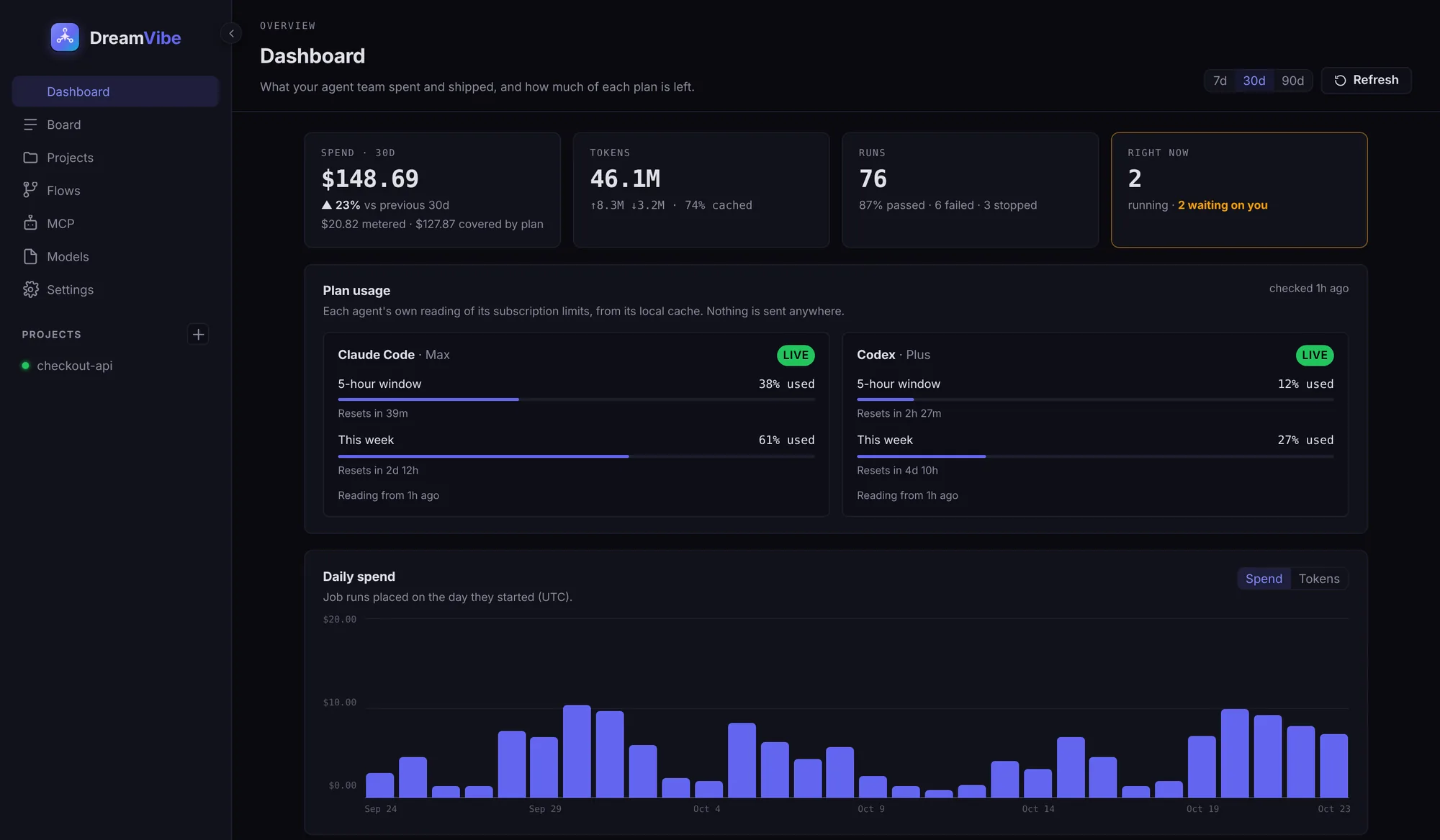The height and width of the screenshot is (840, 1440).
Task: Click 'checked 1h ago' text
Action: coord(1308,288)
